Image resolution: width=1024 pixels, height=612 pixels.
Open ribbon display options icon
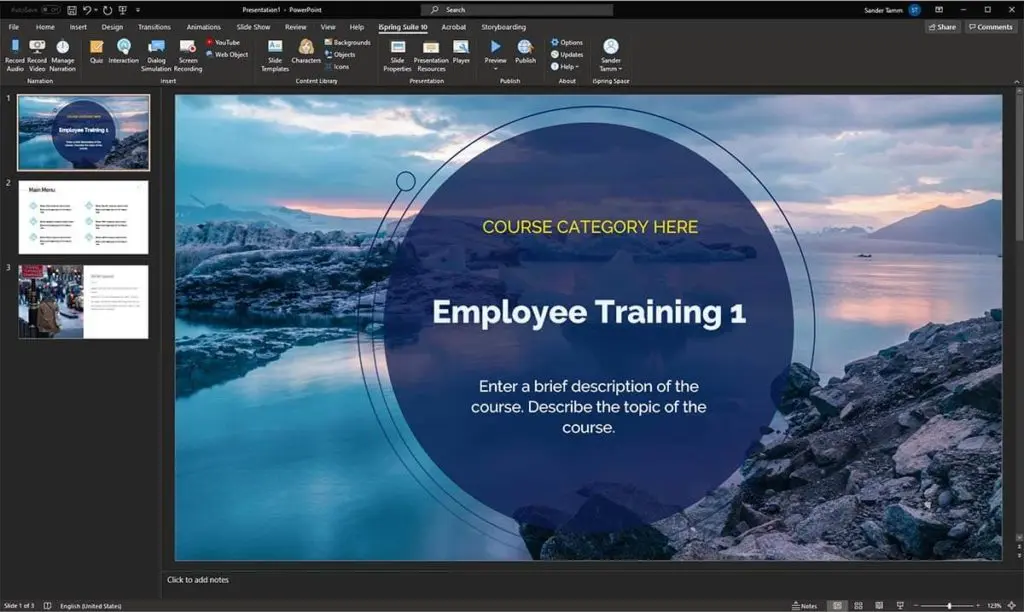(938, 10)
